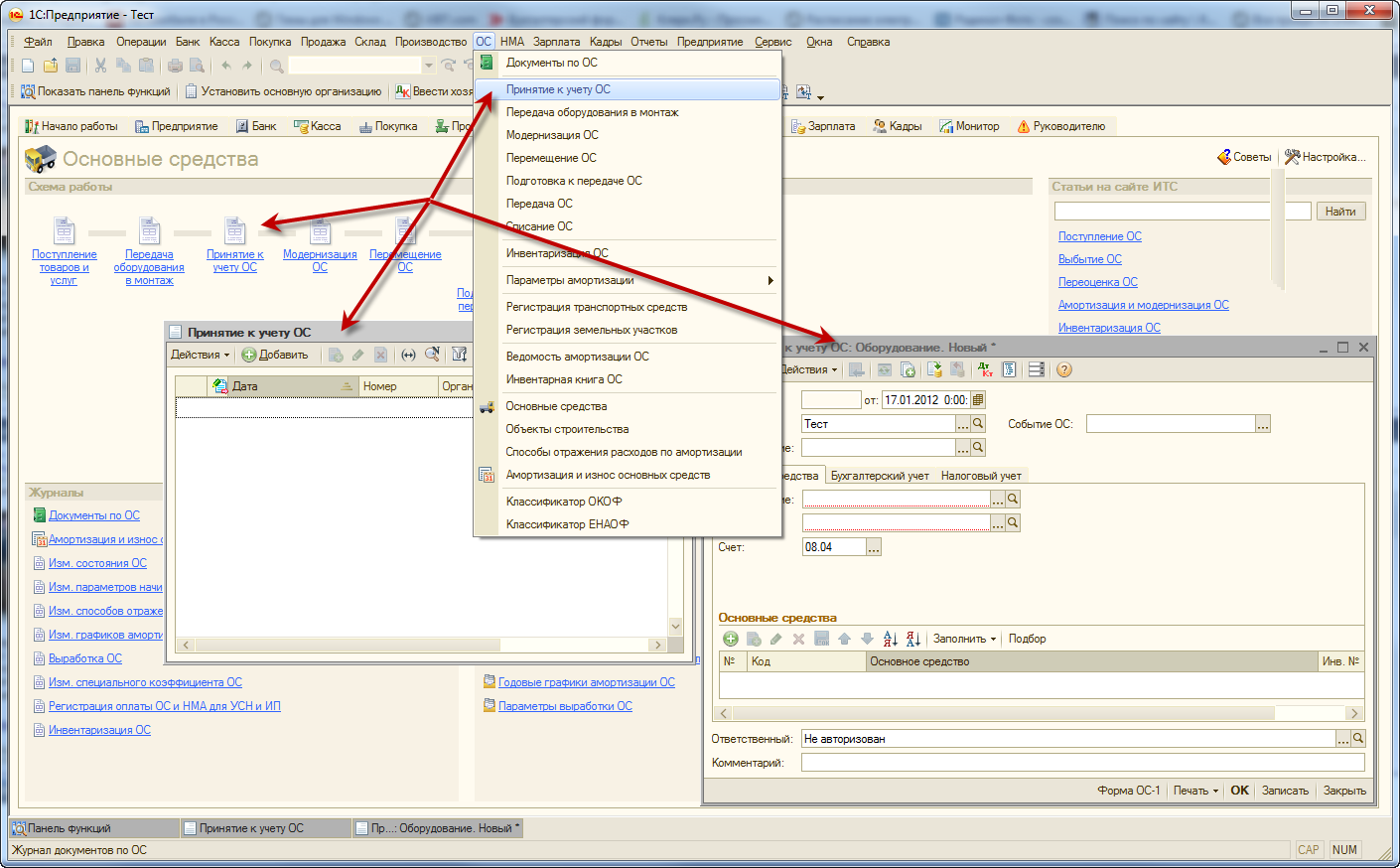Open Действия dropdown in list window

(200, 355)
